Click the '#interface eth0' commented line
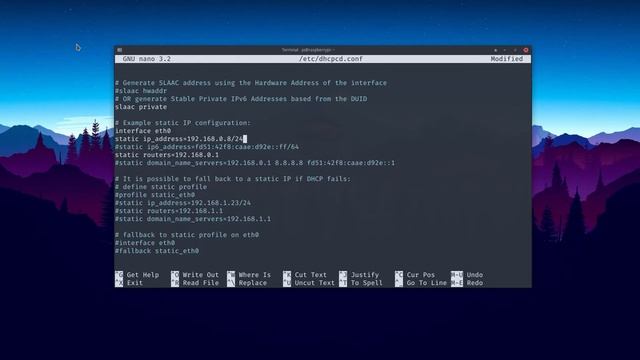This screenshot has width=640, height=360. pos(145,243)
